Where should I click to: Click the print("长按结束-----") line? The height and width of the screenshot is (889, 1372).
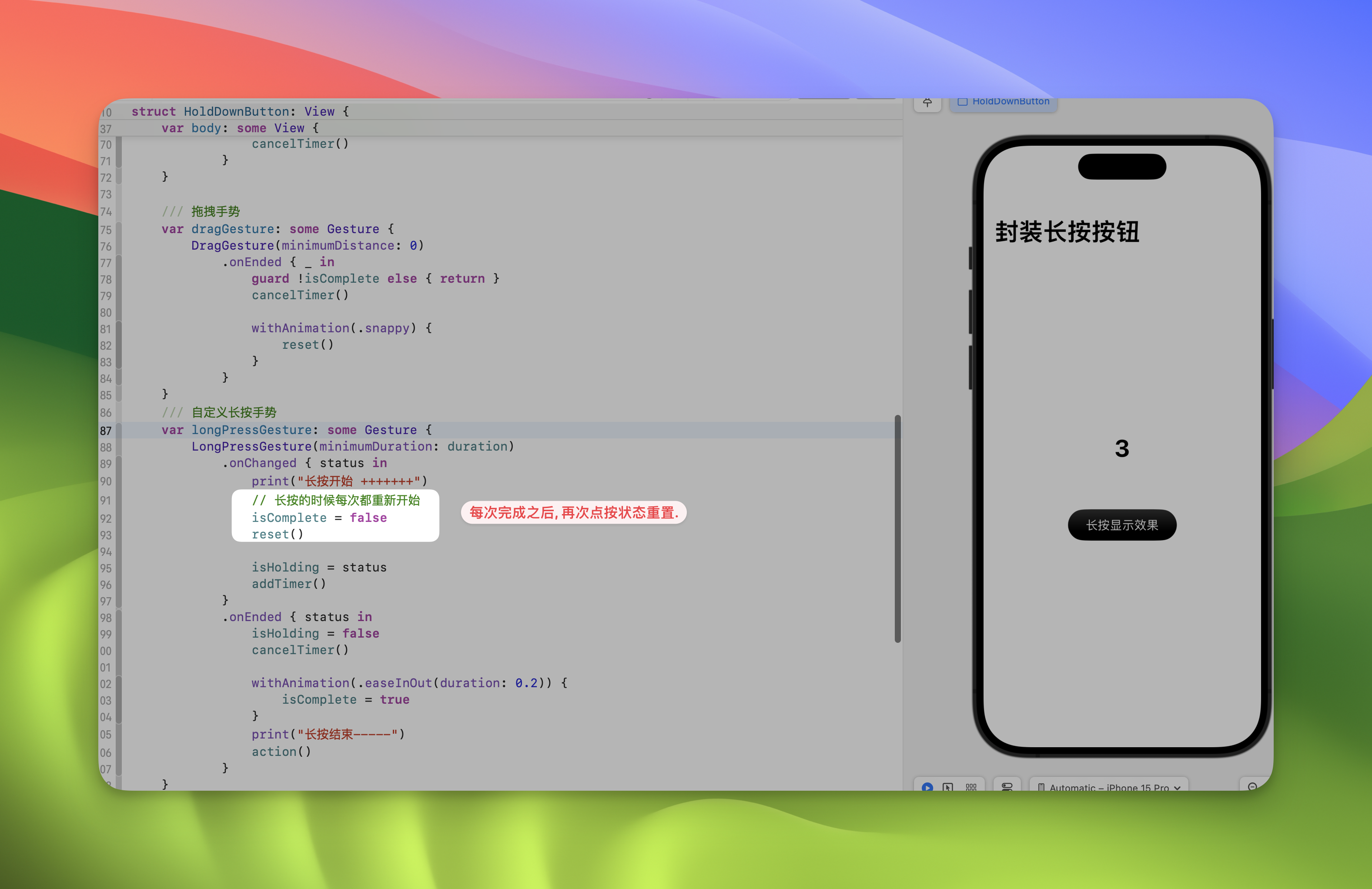328,734
